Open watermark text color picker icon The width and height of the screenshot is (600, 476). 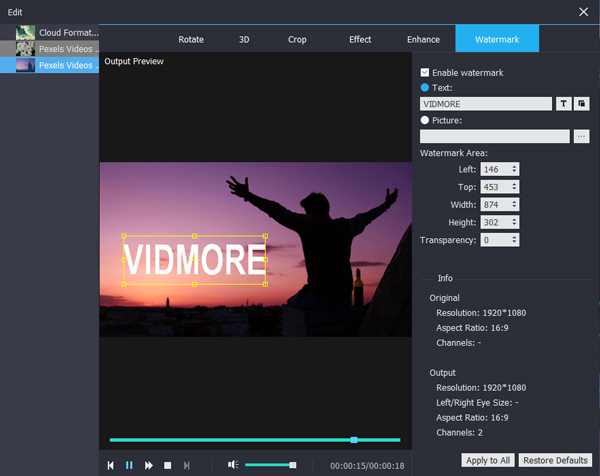[581, 104]
